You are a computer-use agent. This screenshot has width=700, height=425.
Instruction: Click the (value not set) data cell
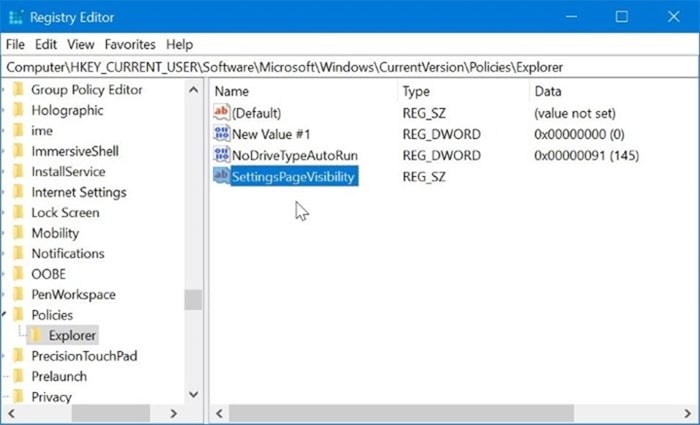click(575, 113)
